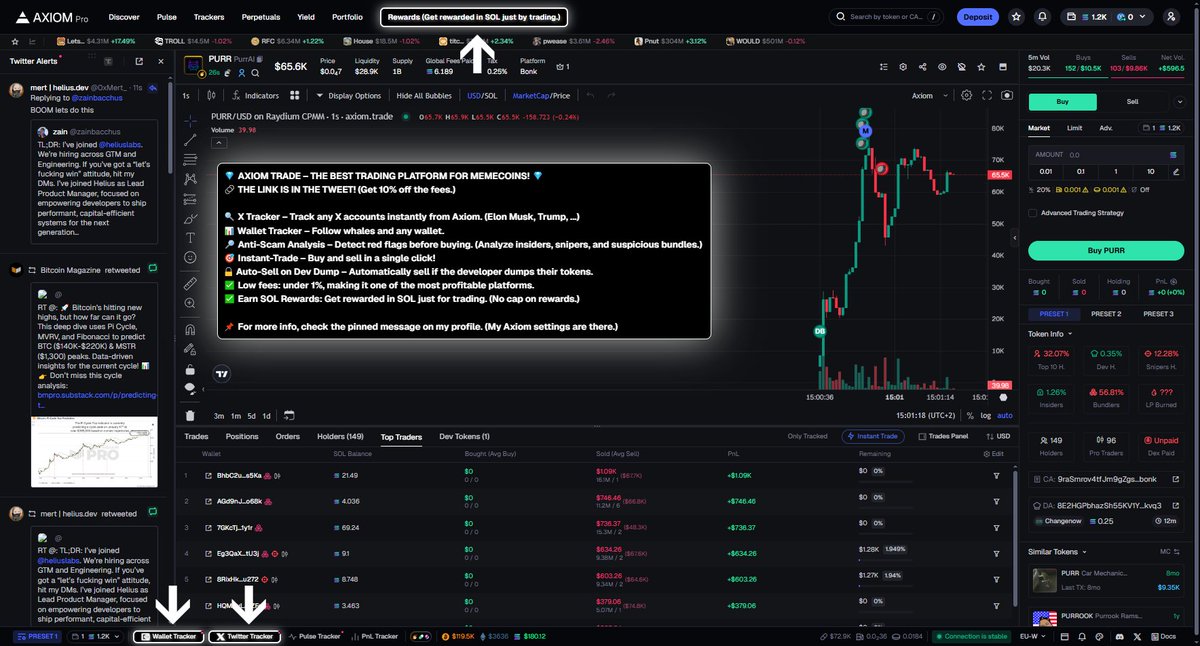Open the Wallet Tracker
This screenshot has height=646, width=1200.
pos(169,636)
